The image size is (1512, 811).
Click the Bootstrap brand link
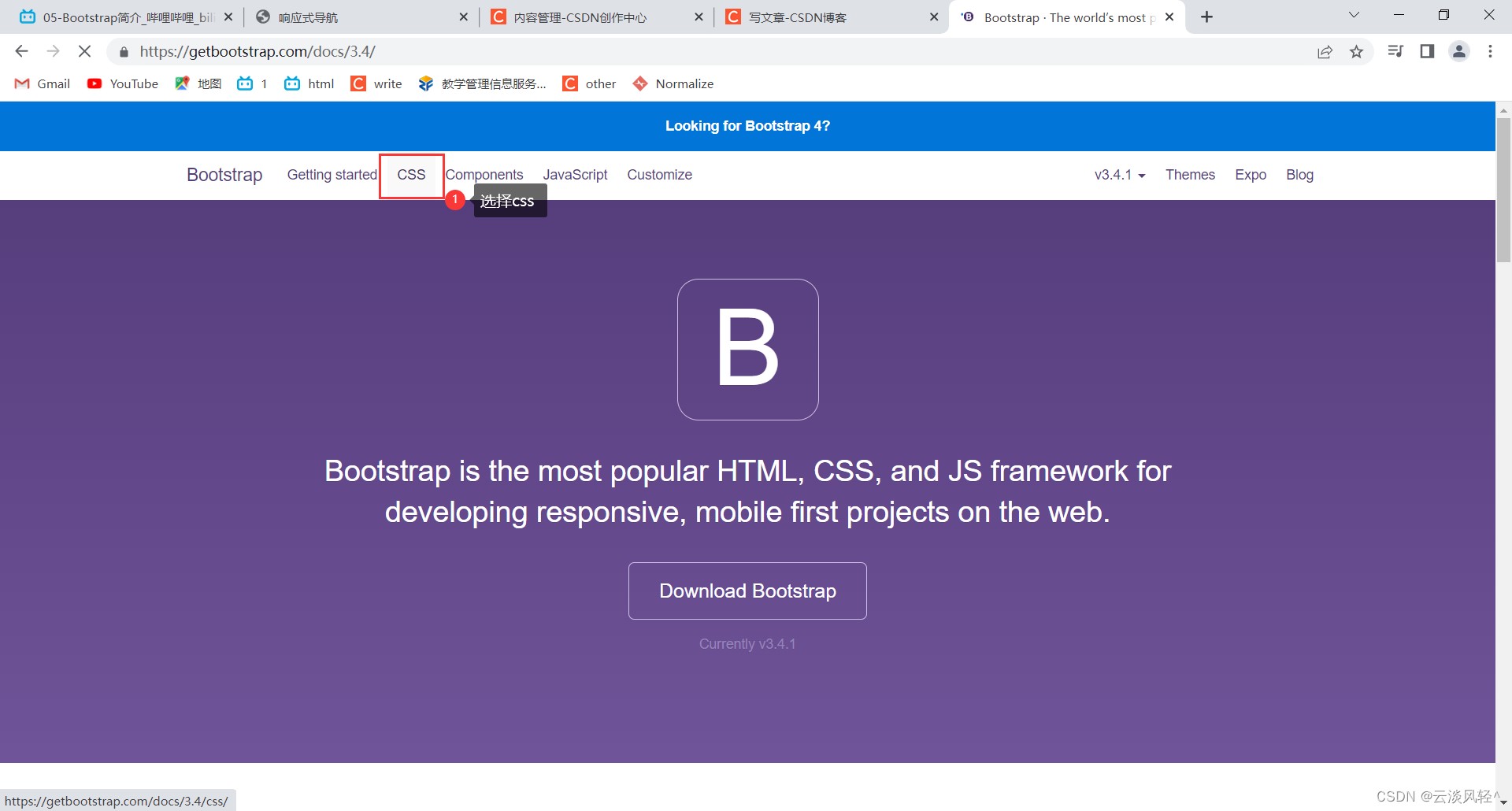(x=224, y=175)
